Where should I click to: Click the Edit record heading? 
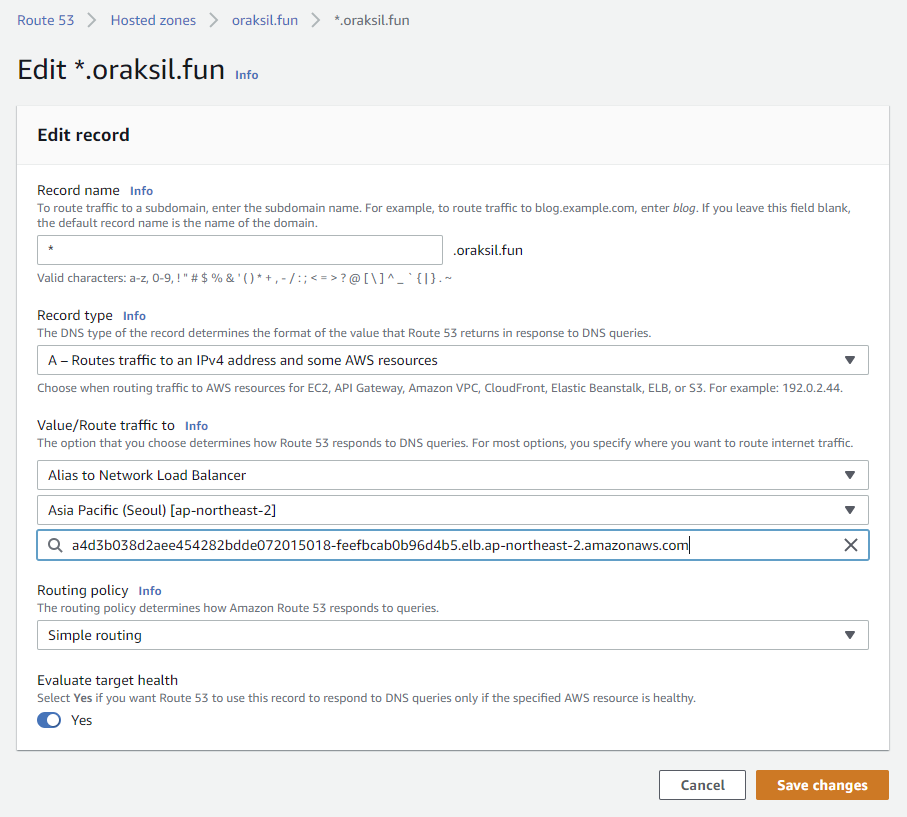(83, 135)
